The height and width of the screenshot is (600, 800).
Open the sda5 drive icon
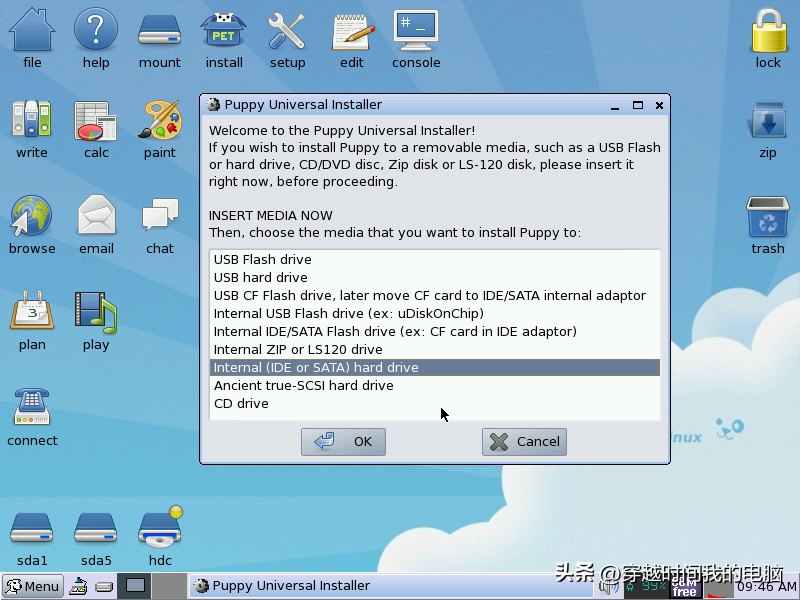pyautogui.click(x=96, y=528)
